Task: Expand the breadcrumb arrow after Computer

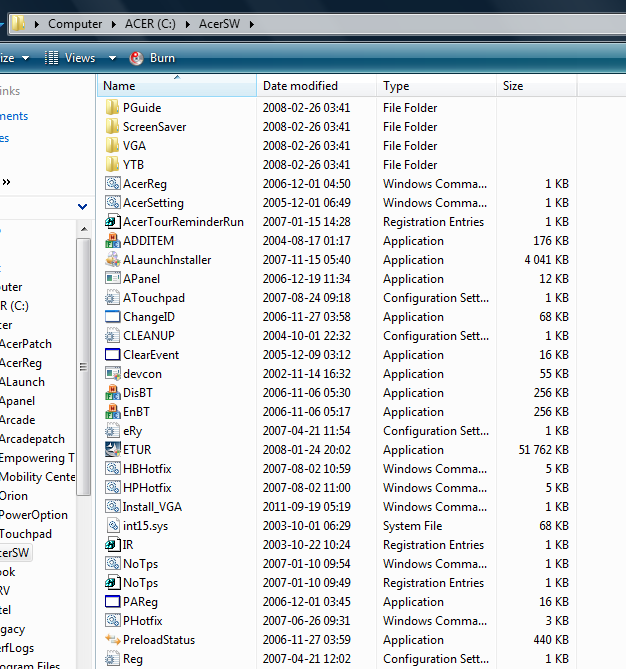Action: tap(114, 24)
